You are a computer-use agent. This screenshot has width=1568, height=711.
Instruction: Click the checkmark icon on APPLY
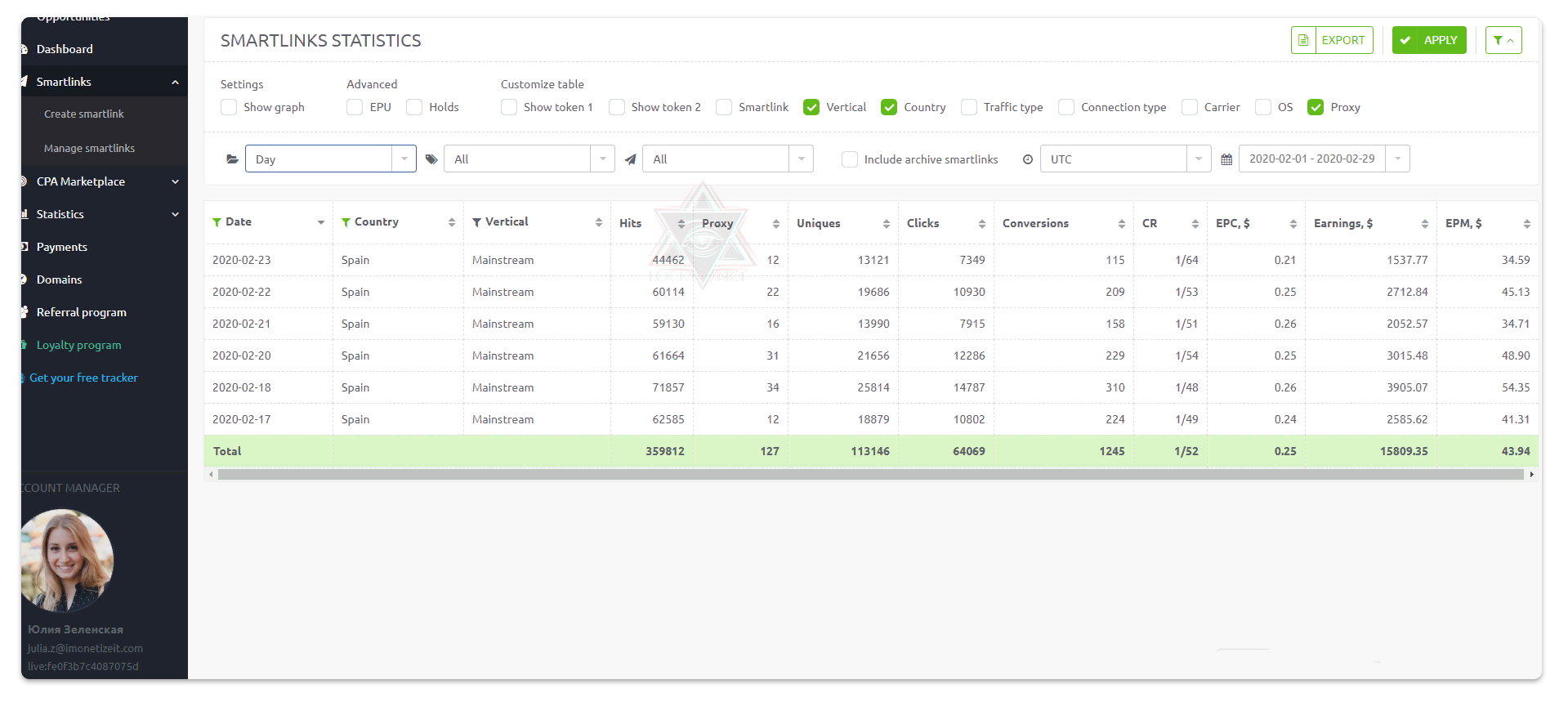(x=1405, y=40)
